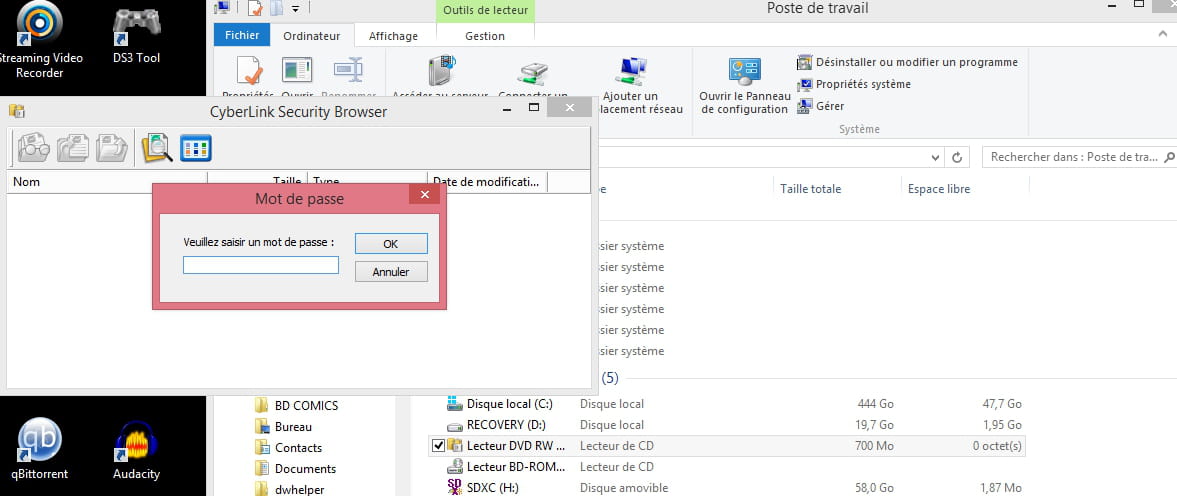Select the Contacts folder in navigation pane
This screenshot has width=1177, height=496.
pyautogui.click(x=298, y=447)
